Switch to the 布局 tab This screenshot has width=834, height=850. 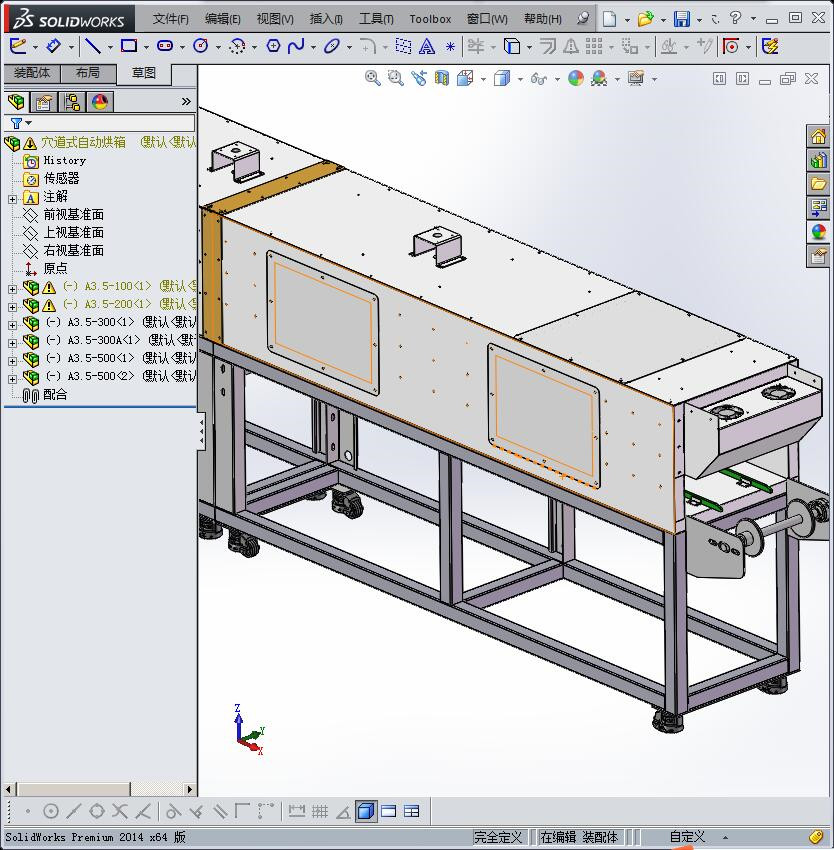click(89, 72)
